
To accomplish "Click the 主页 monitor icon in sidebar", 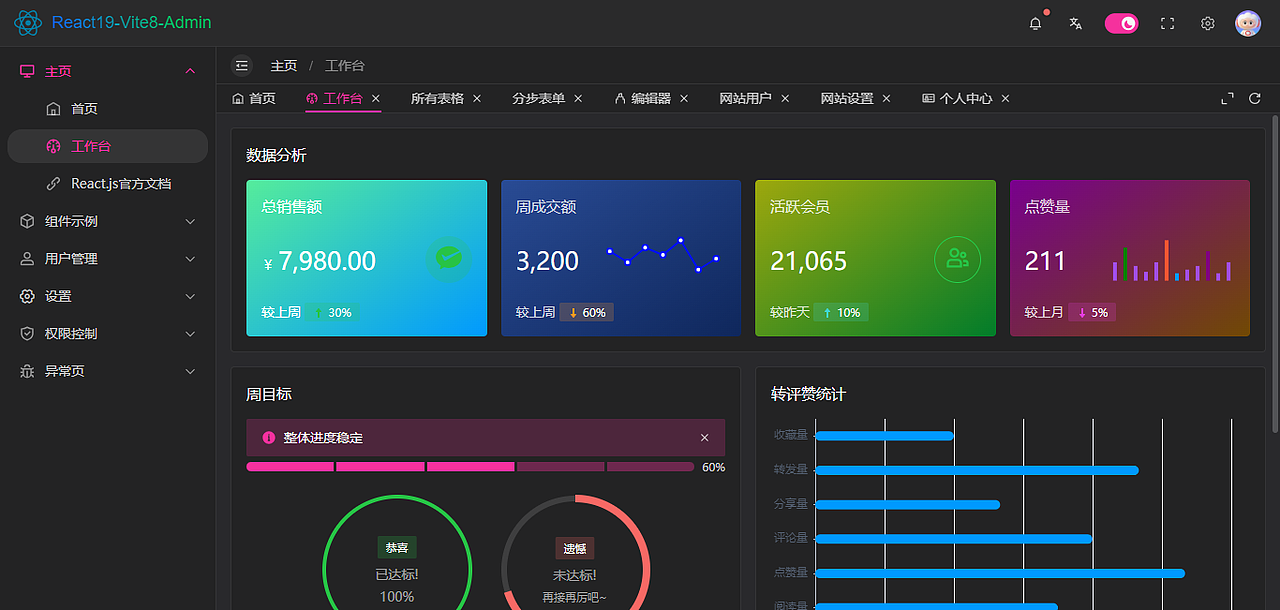I will point(27,71).
